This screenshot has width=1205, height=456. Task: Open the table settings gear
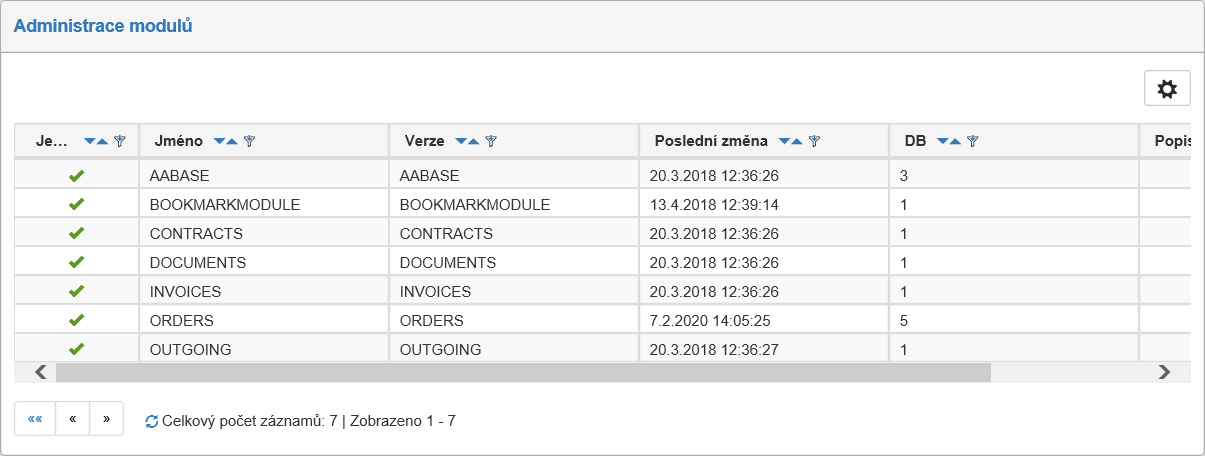pyautogui.click(x=1167, y=89)
